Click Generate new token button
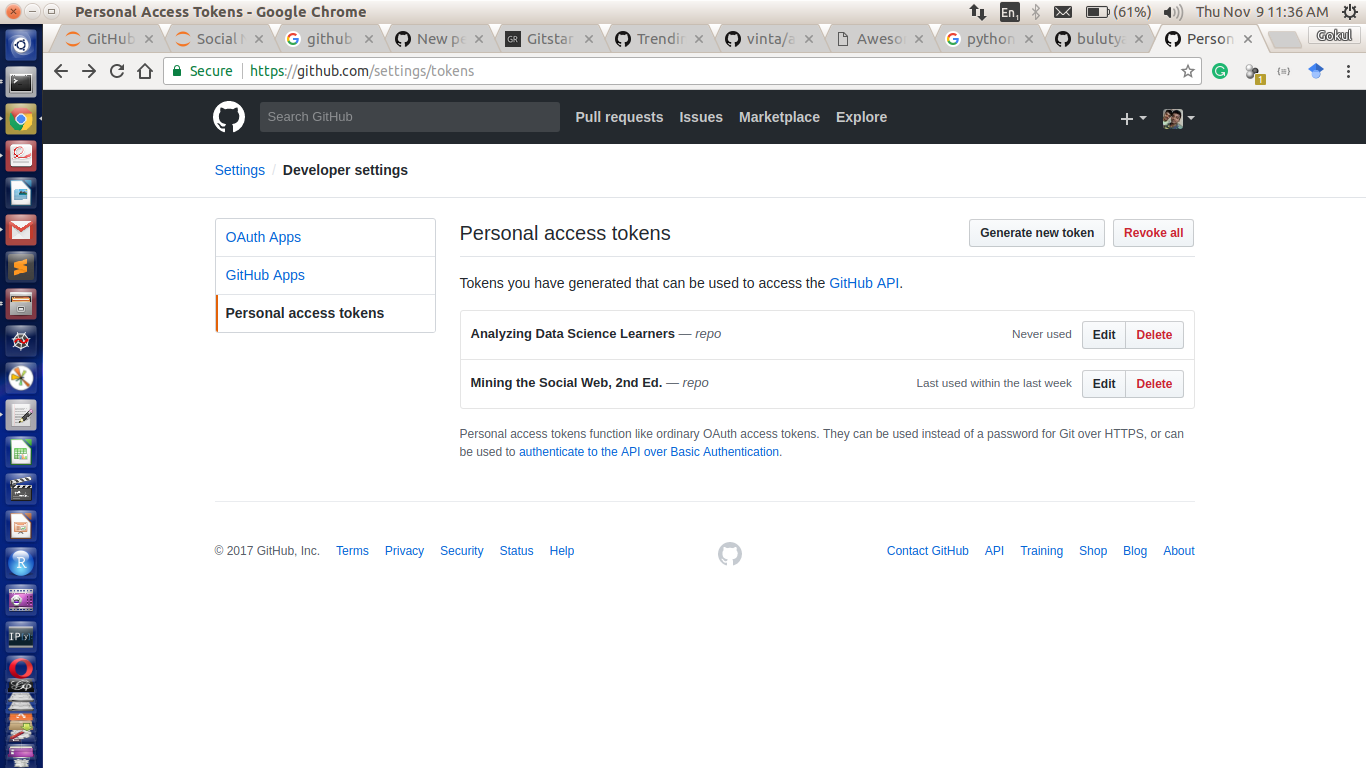 pos(1037,233)
